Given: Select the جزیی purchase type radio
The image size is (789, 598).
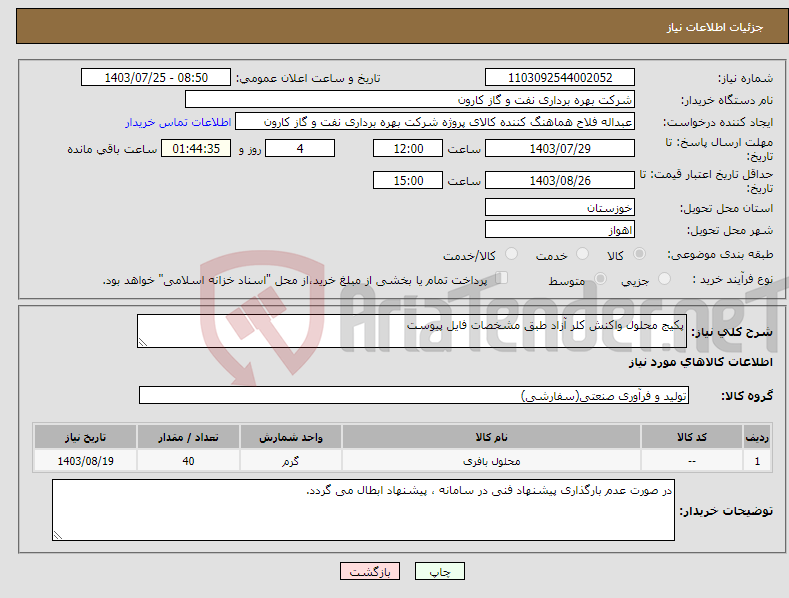Looking at the screenshot, I should (x=664, y=278).
